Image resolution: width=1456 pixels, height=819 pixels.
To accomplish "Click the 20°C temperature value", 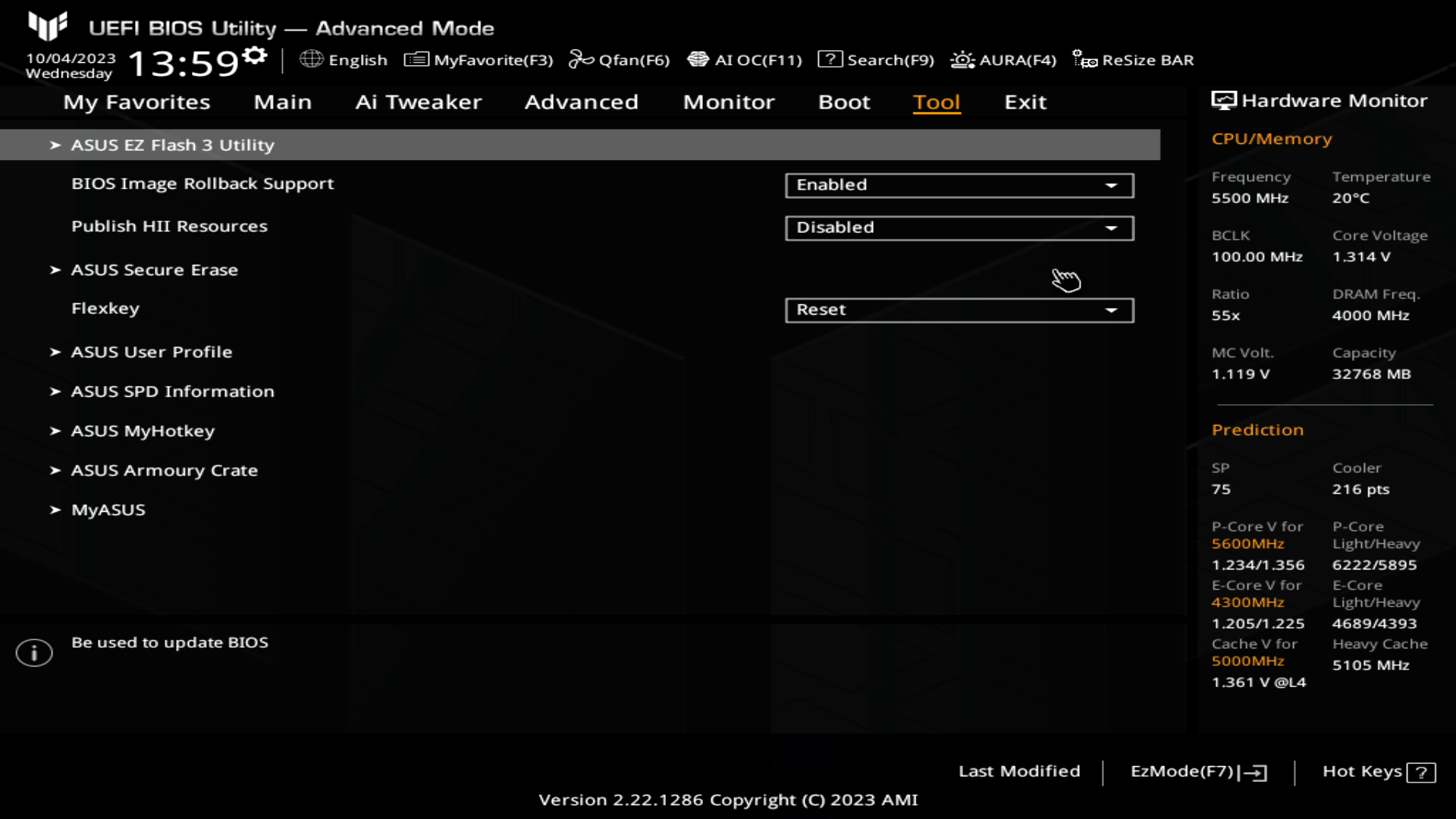I will [1351, 198].
